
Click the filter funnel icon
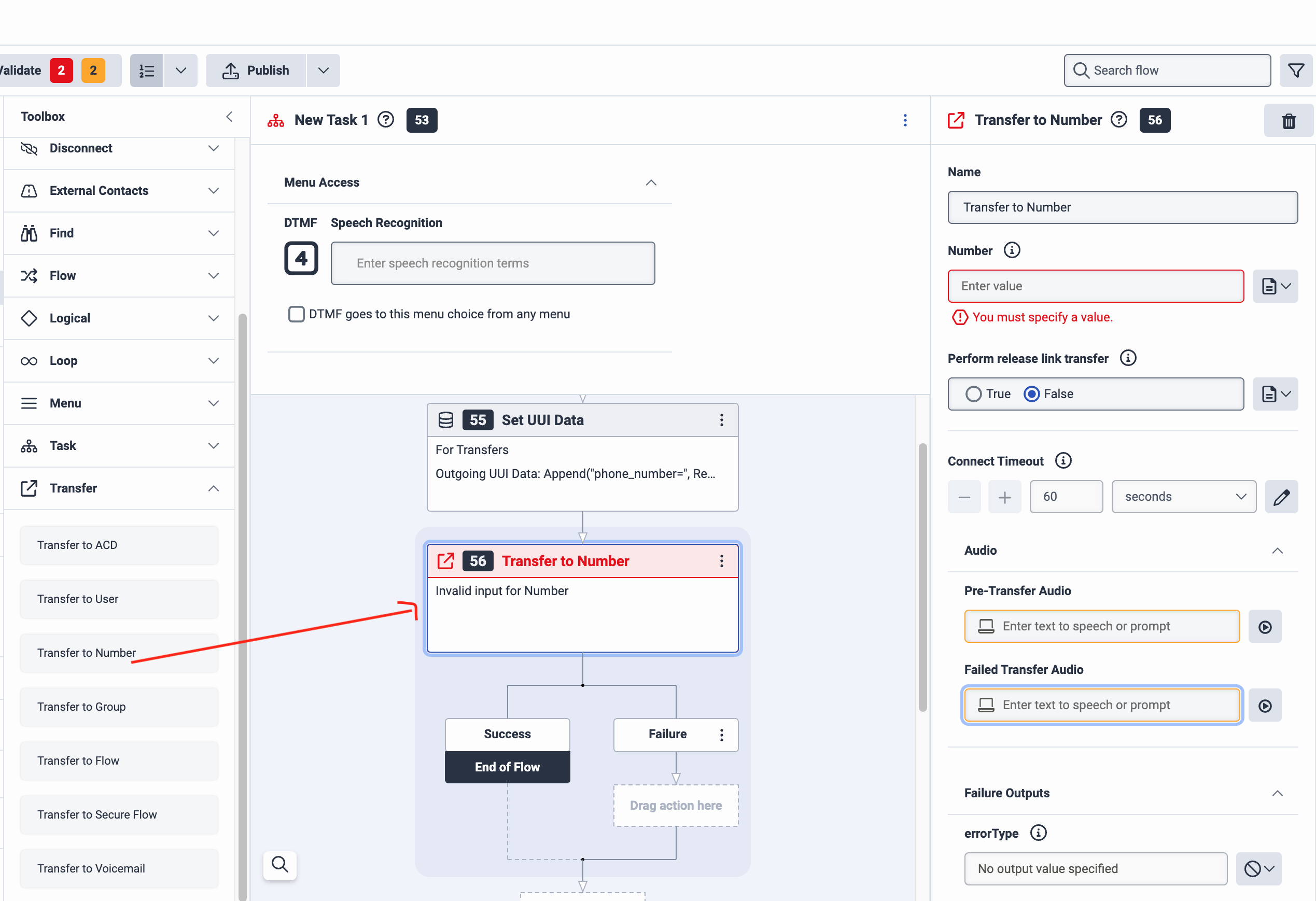pos(1296,70)
